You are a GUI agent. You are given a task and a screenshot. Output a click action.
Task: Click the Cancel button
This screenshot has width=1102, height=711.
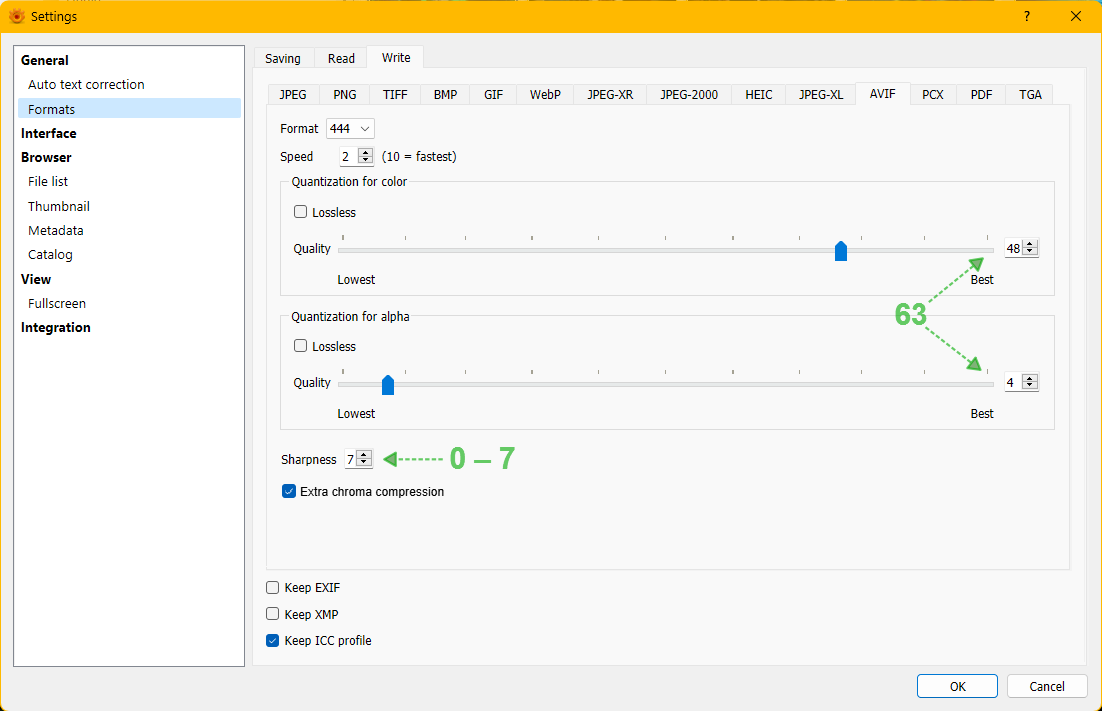click(x=1047, y=686)
